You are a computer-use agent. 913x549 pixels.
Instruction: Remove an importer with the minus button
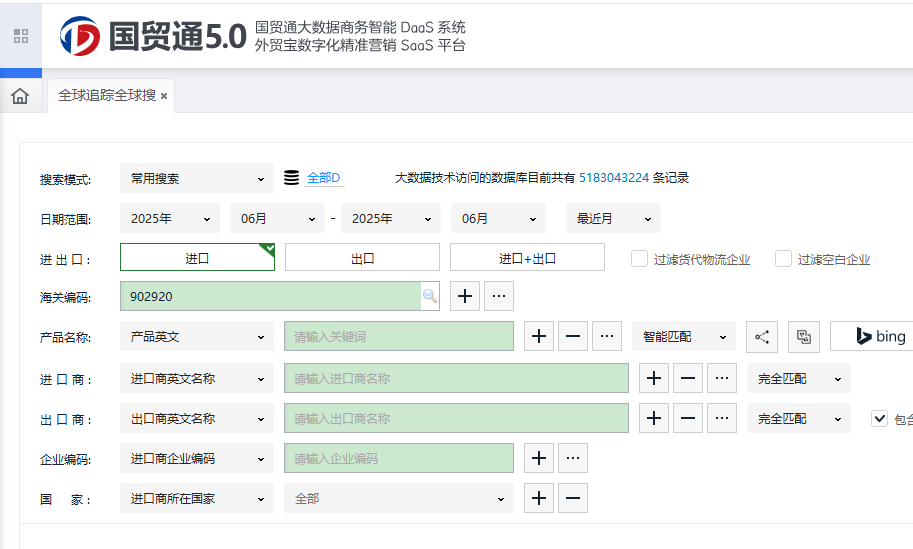[688, 378]
